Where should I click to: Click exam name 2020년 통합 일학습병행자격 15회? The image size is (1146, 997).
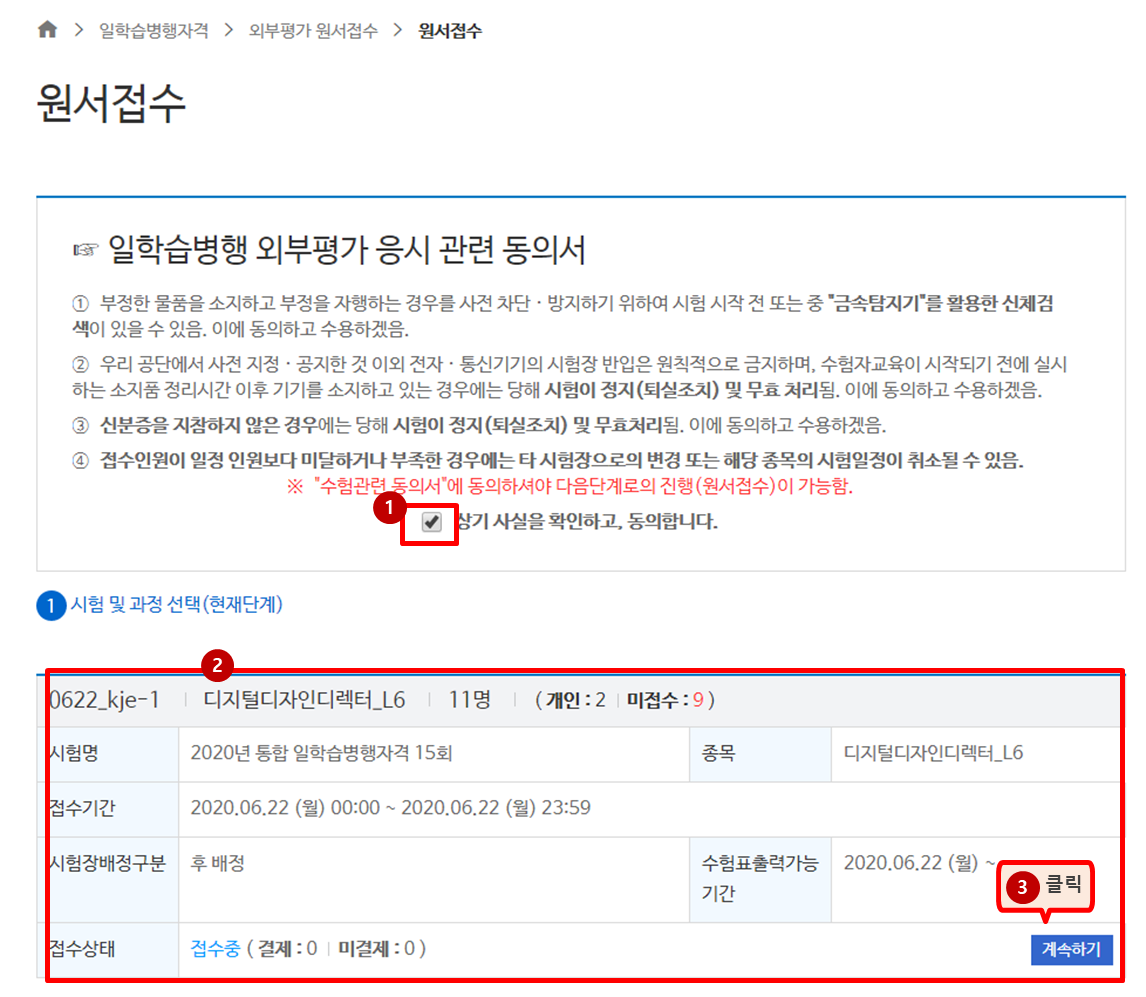point(322,753)
